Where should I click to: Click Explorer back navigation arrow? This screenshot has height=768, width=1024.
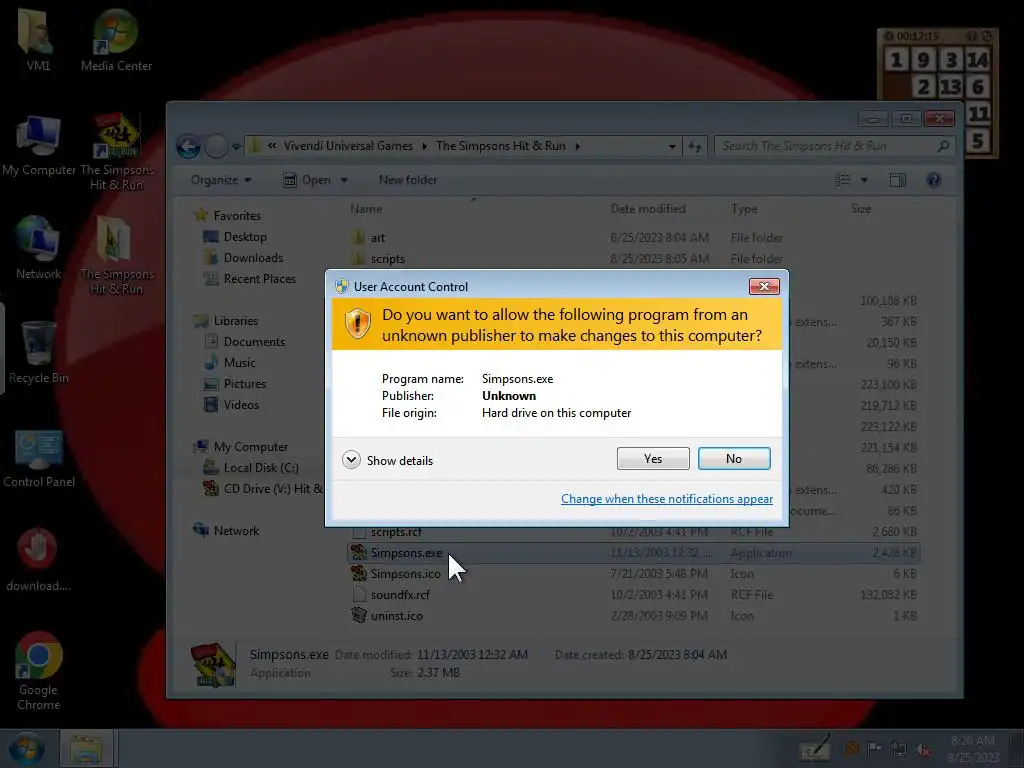pyautogui.click(x=189, y=146)
